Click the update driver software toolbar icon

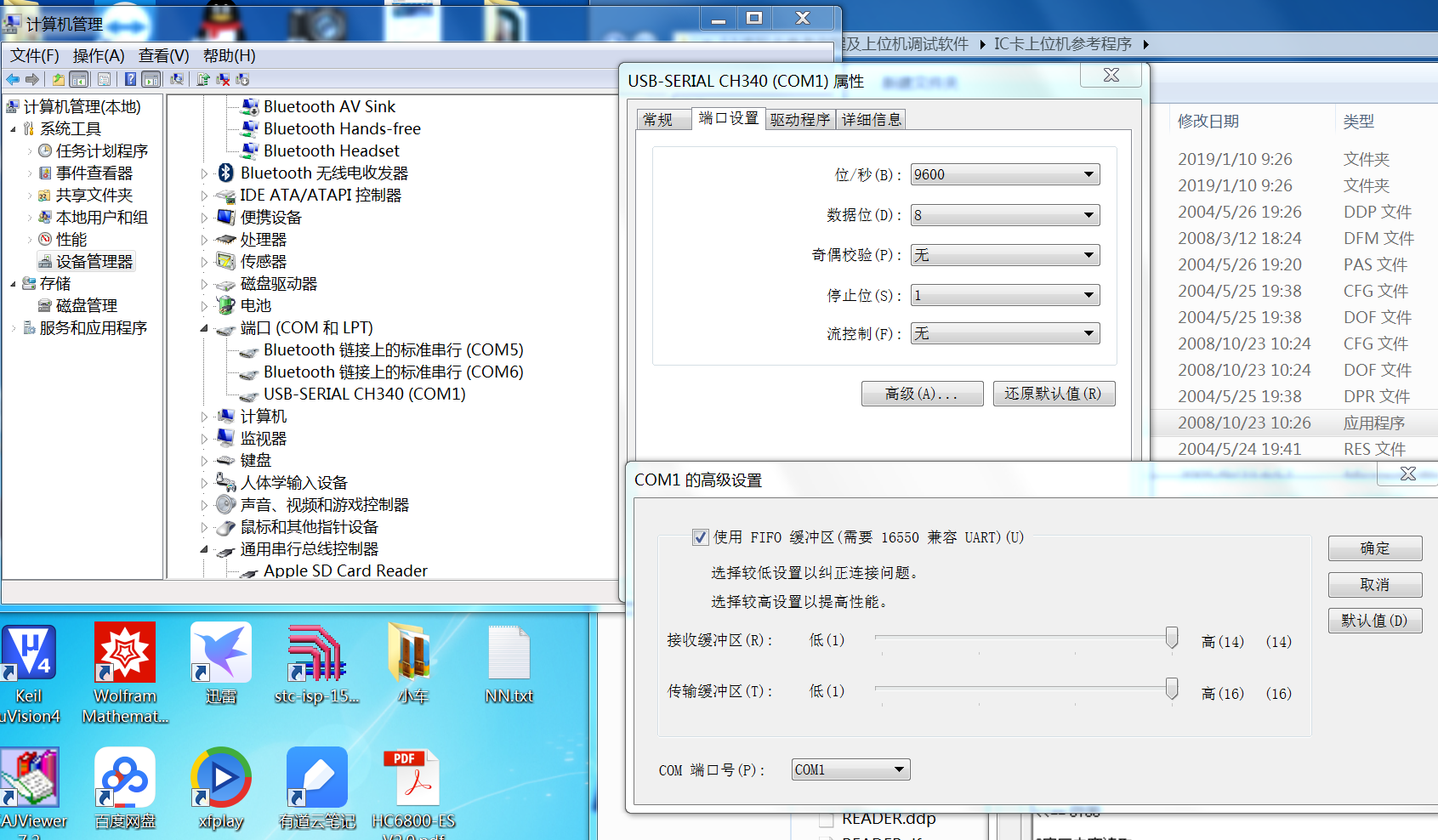tap(202, 79)
